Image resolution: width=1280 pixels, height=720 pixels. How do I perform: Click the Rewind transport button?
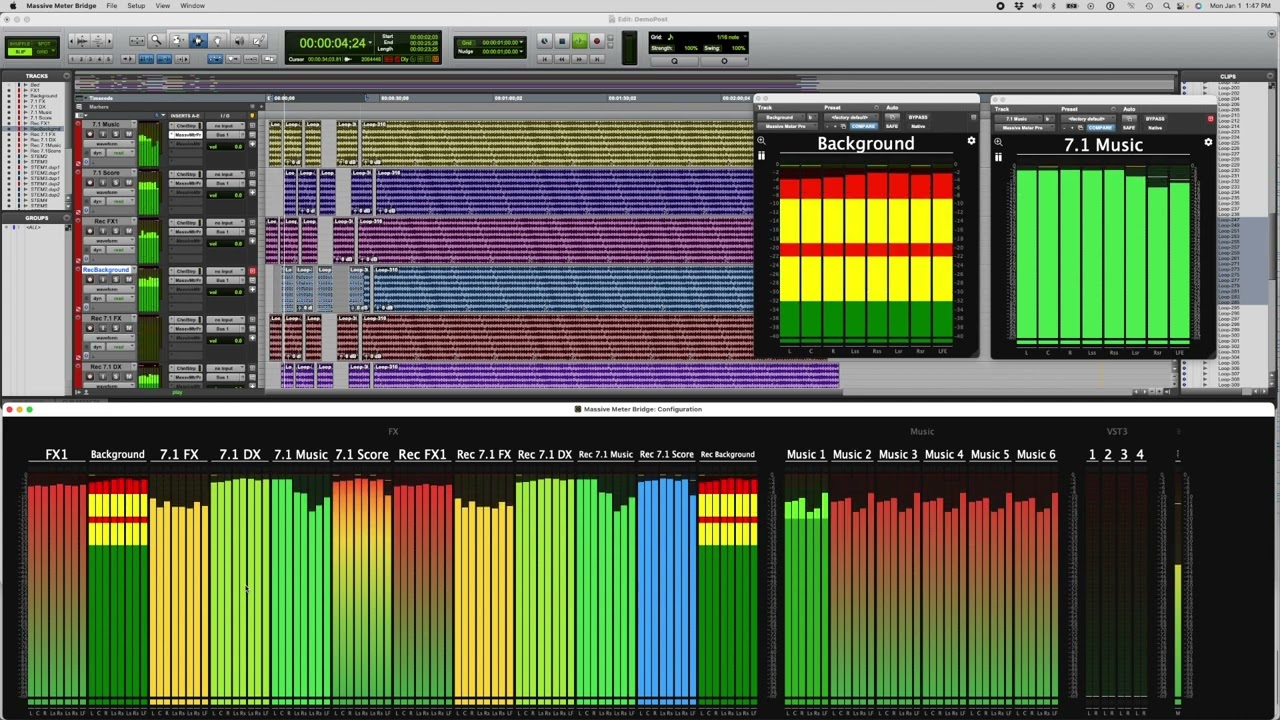562,59
